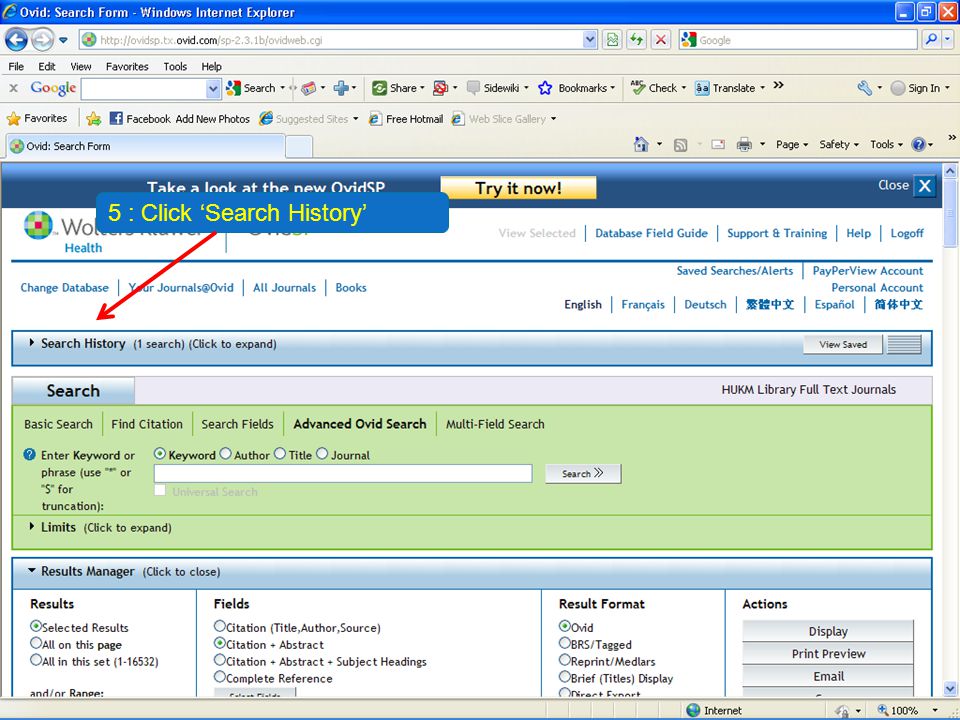This screenshot has height=720, width=960.
Task: Open the Favorites menu
Action: coord(127,66)
